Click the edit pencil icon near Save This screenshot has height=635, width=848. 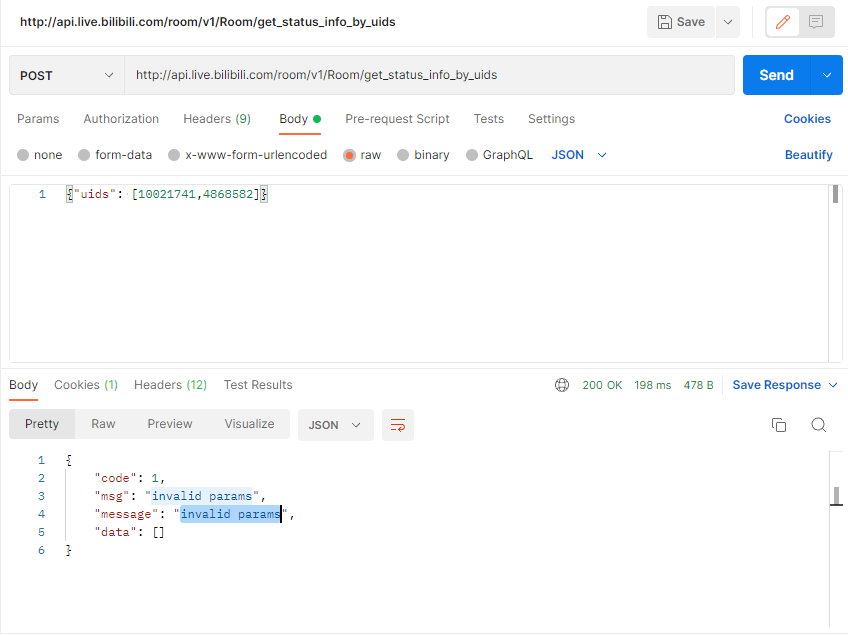[782, 21]
